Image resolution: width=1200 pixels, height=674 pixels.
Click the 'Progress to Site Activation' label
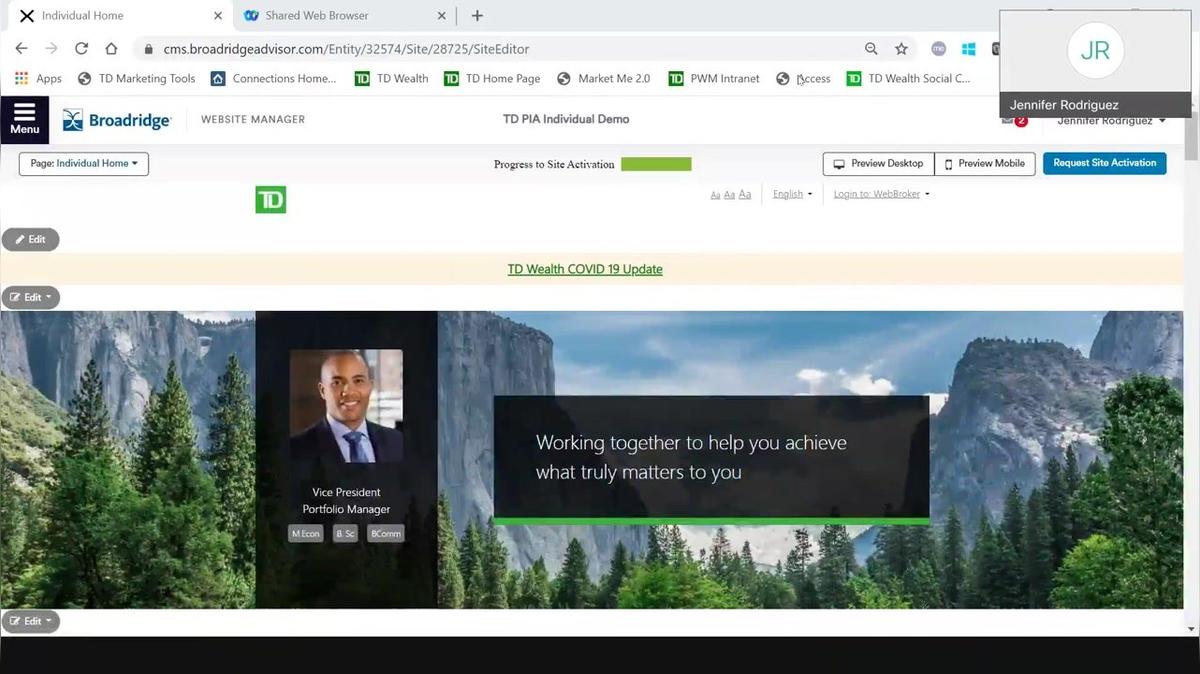click(x=554, y=164)
